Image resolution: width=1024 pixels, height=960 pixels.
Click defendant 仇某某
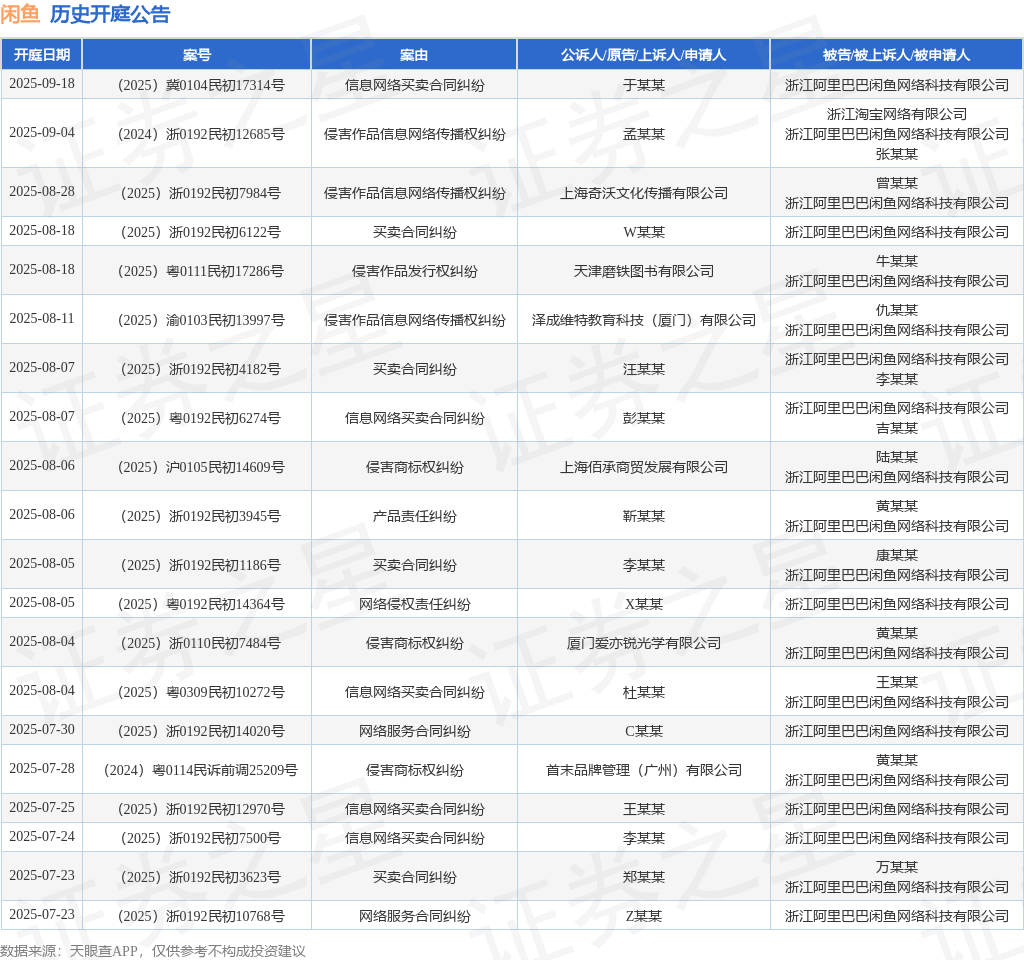point(897,310)
